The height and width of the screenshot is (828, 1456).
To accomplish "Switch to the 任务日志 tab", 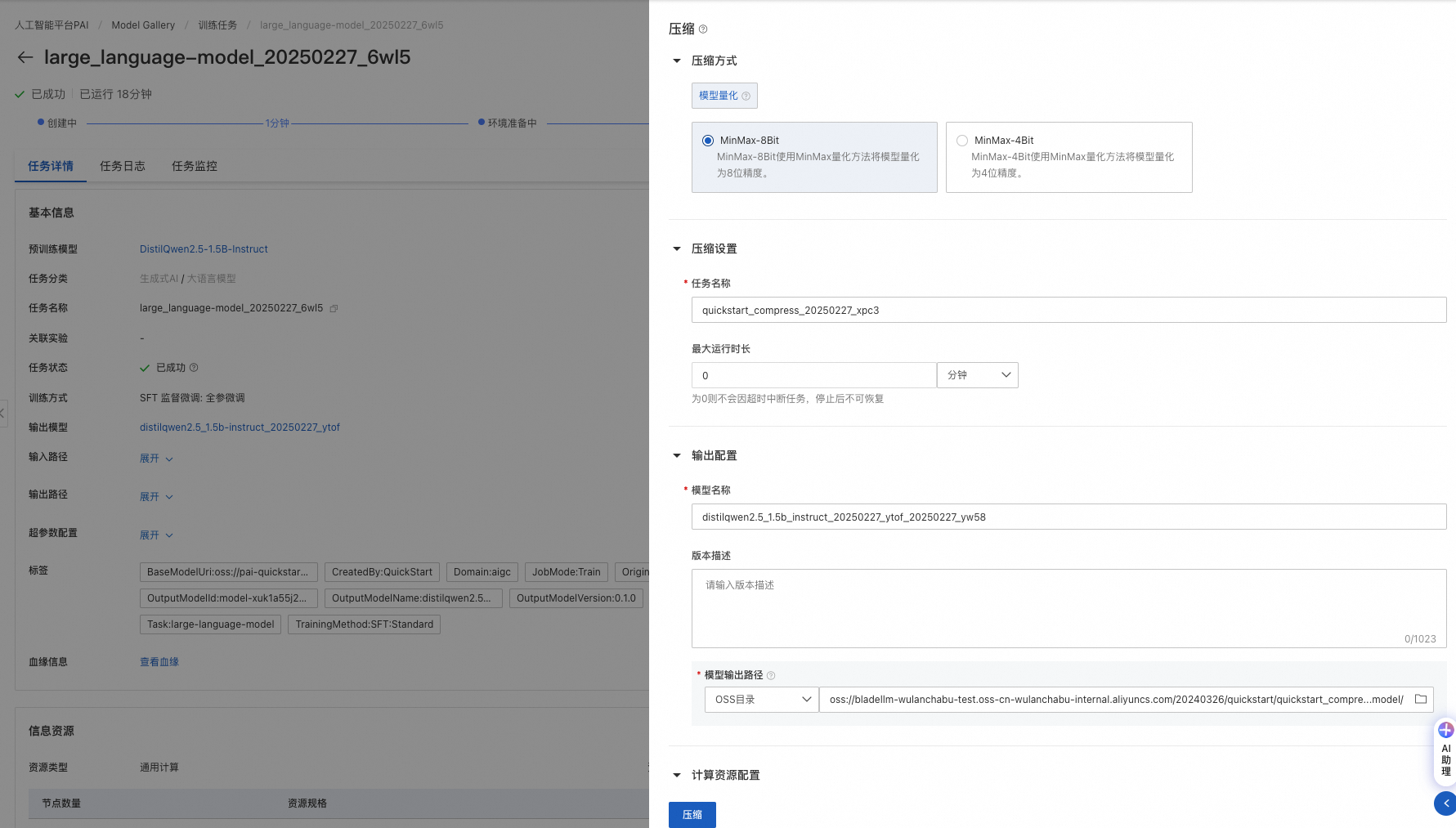I will (123, 166).
